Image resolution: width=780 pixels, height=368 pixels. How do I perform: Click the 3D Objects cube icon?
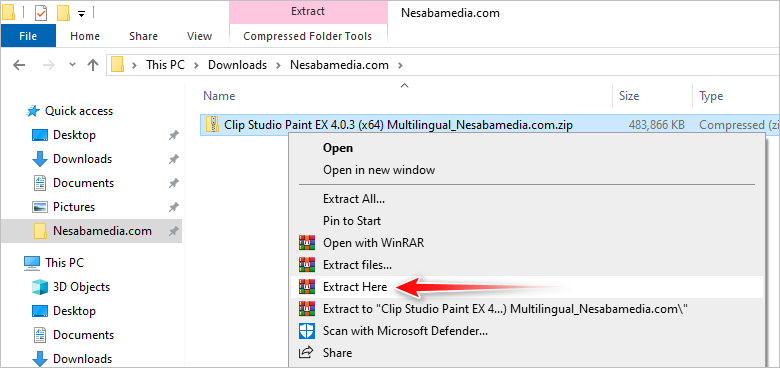tap(39, 287)
